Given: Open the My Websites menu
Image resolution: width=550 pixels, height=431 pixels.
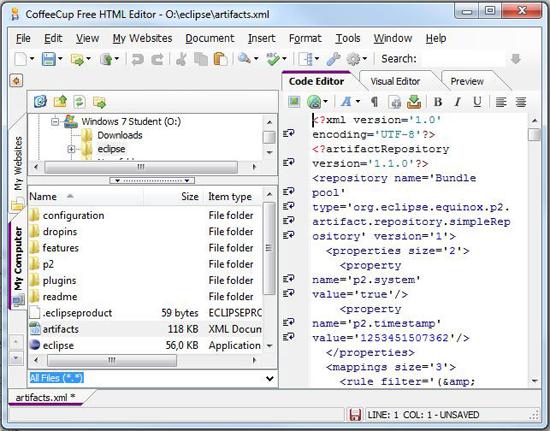Looking at the screenshot, I should [142, 38].
